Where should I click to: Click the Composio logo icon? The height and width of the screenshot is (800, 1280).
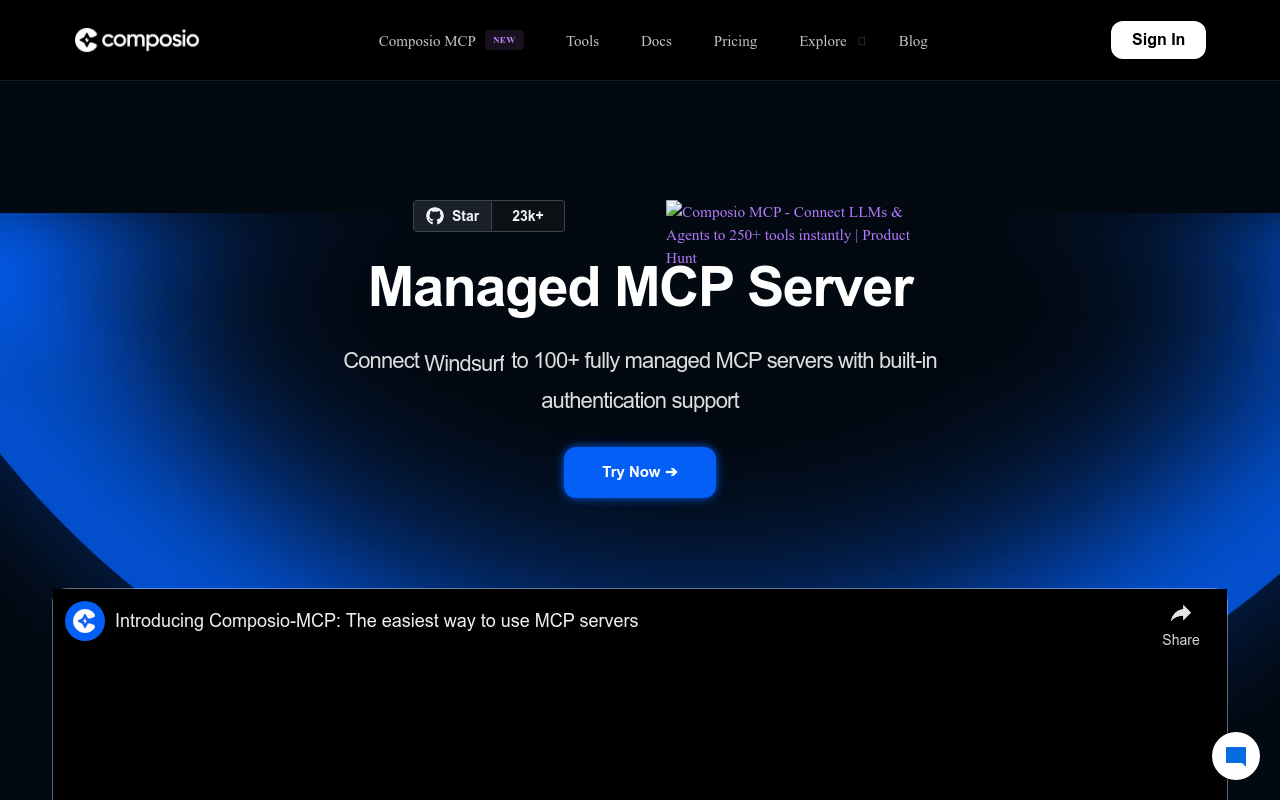(x=86, y=40)
